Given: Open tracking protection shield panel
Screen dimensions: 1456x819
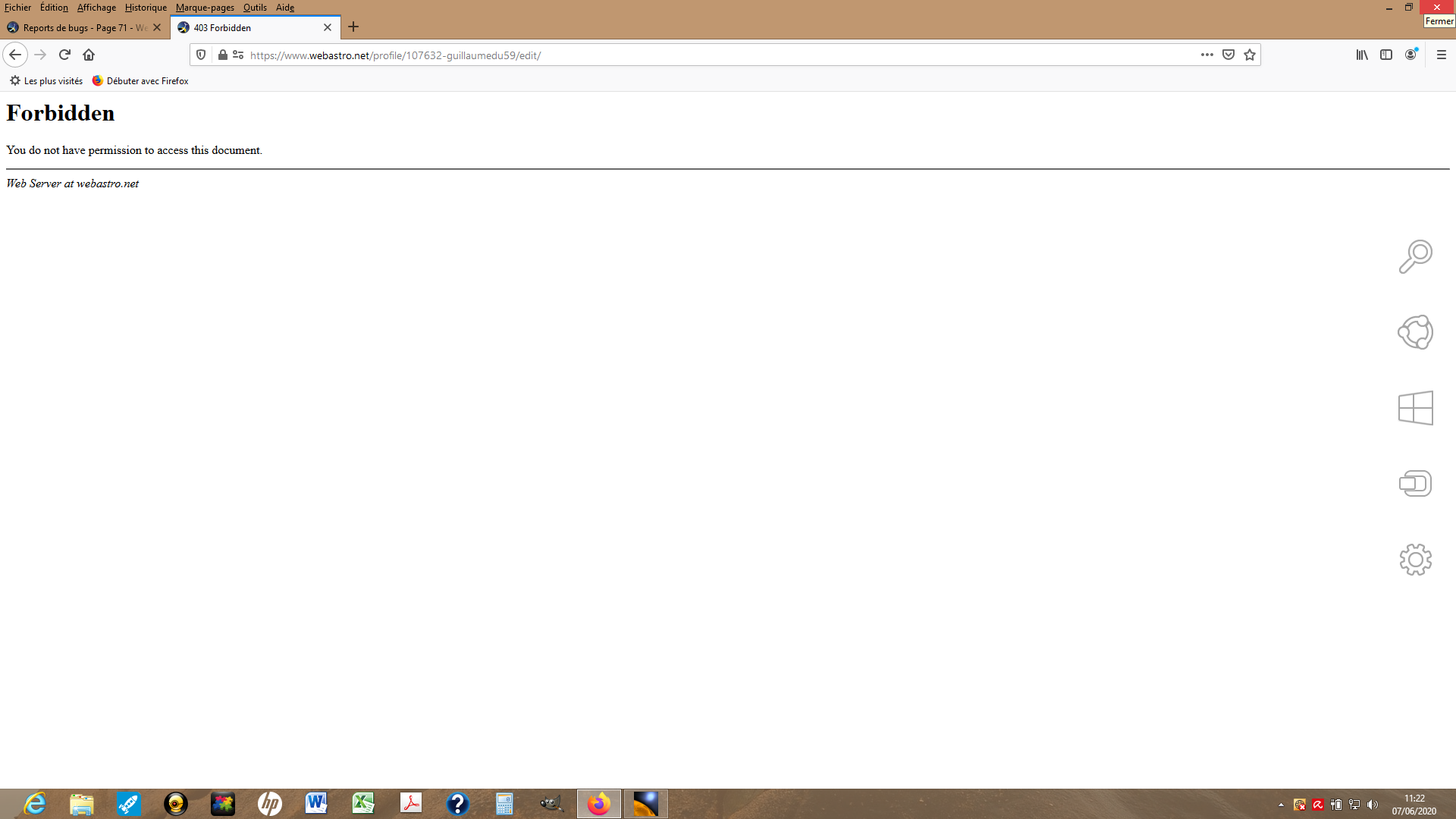Looking at the screenshot, I should tap(201, 55).
